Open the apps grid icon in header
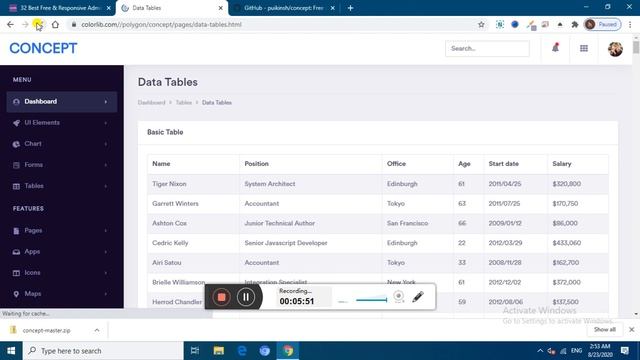This screenshot has height=360, width=640. 584,49
